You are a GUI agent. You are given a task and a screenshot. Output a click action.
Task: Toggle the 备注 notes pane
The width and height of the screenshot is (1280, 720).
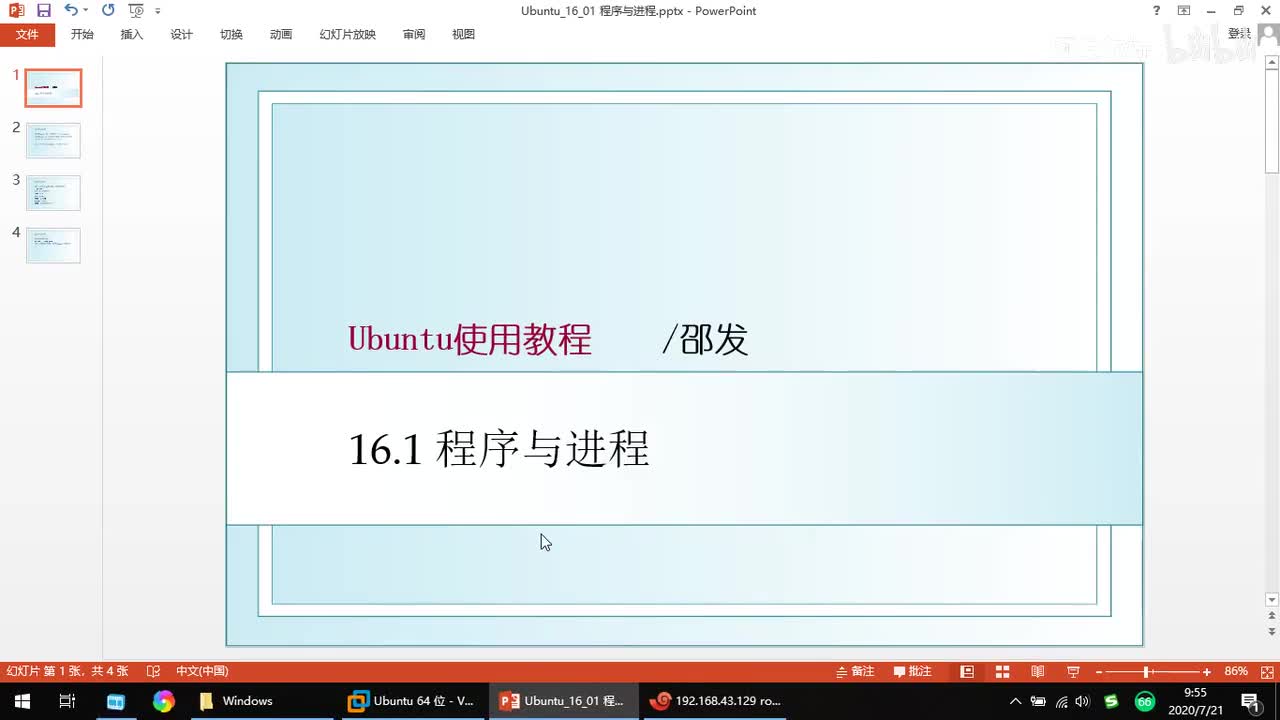855,671
